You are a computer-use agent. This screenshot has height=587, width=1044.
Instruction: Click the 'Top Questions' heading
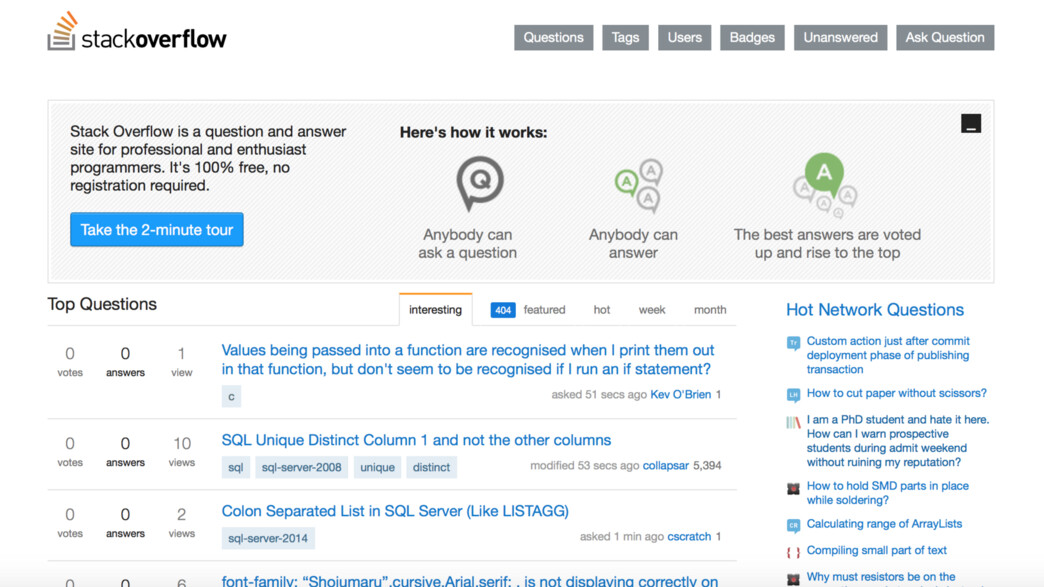tap(102, 304)
